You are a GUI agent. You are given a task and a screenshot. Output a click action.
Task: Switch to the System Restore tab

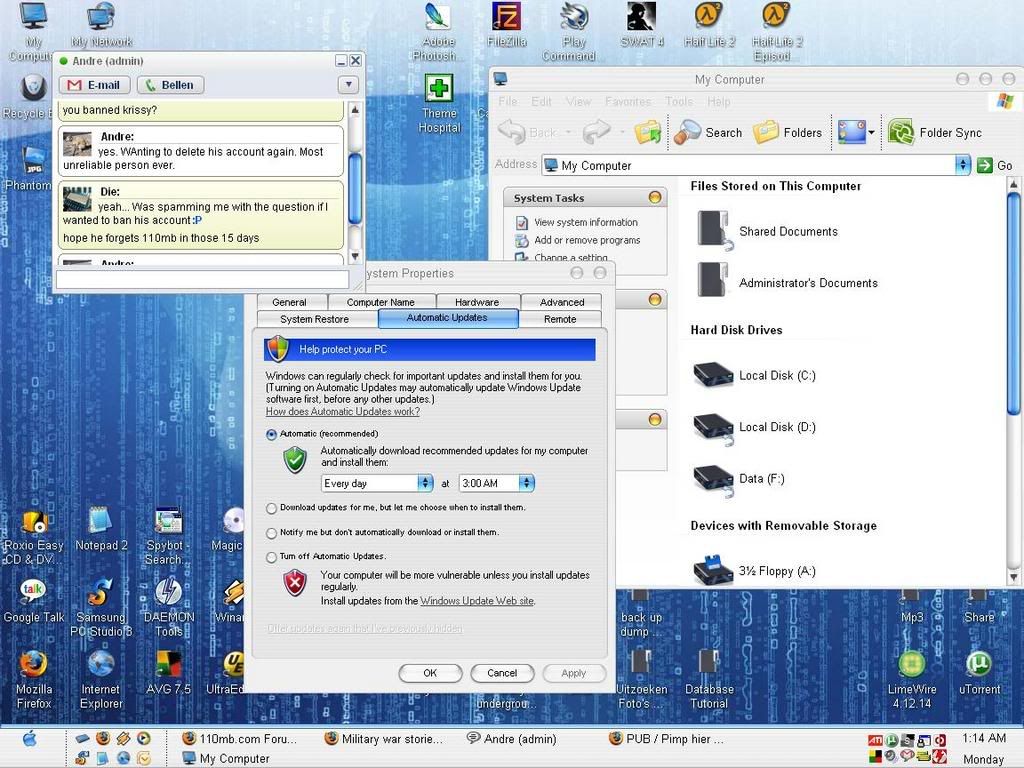coord(315,319)
